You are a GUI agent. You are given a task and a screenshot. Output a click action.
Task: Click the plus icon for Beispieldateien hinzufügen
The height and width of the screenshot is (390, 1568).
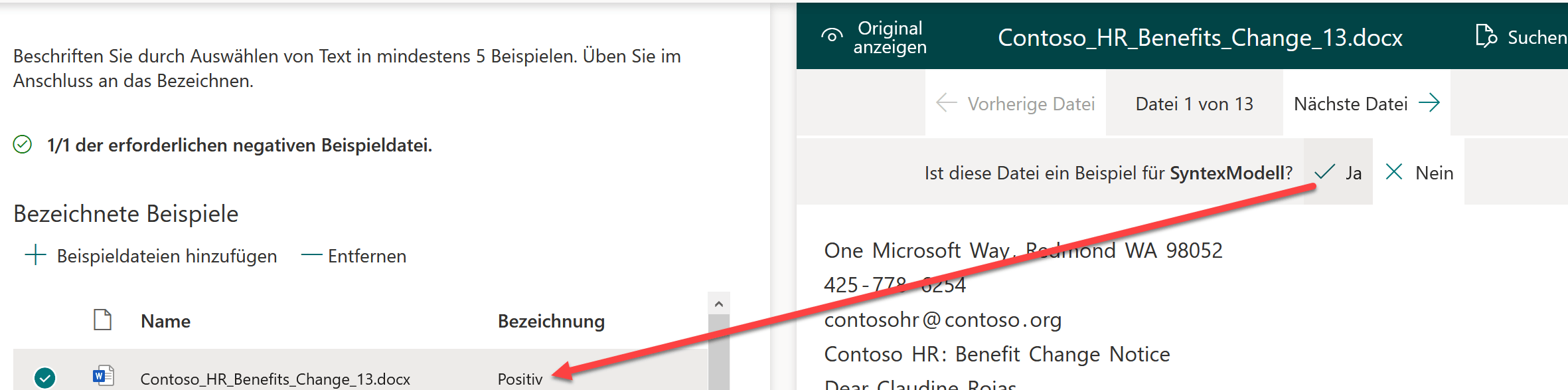[x=35, y=255]
